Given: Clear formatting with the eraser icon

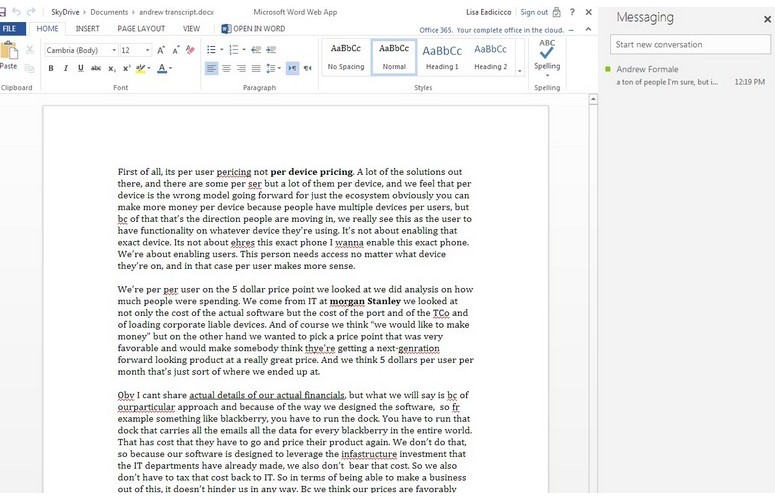Looking at the screenshot, I should point(190,50).
